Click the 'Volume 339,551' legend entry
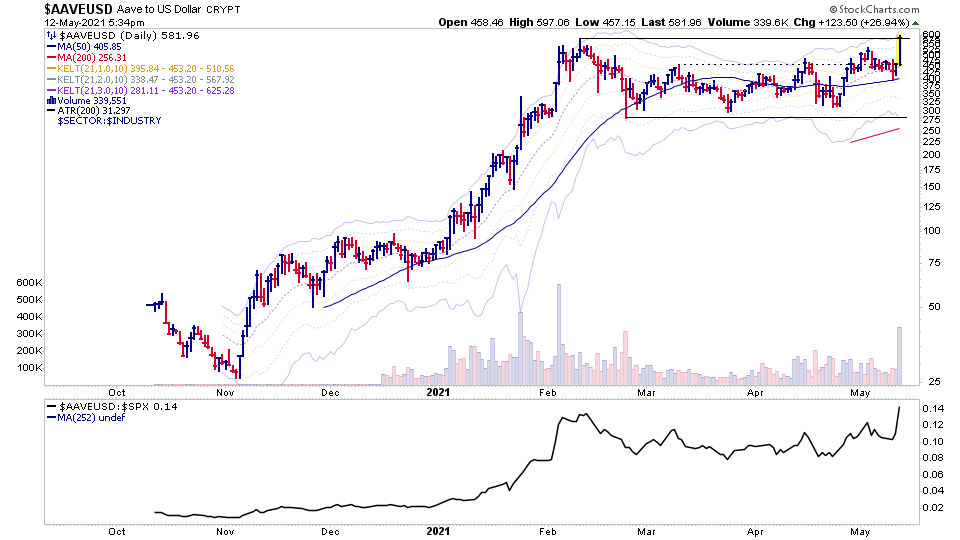960x540 pixels. tap(92, 100)
